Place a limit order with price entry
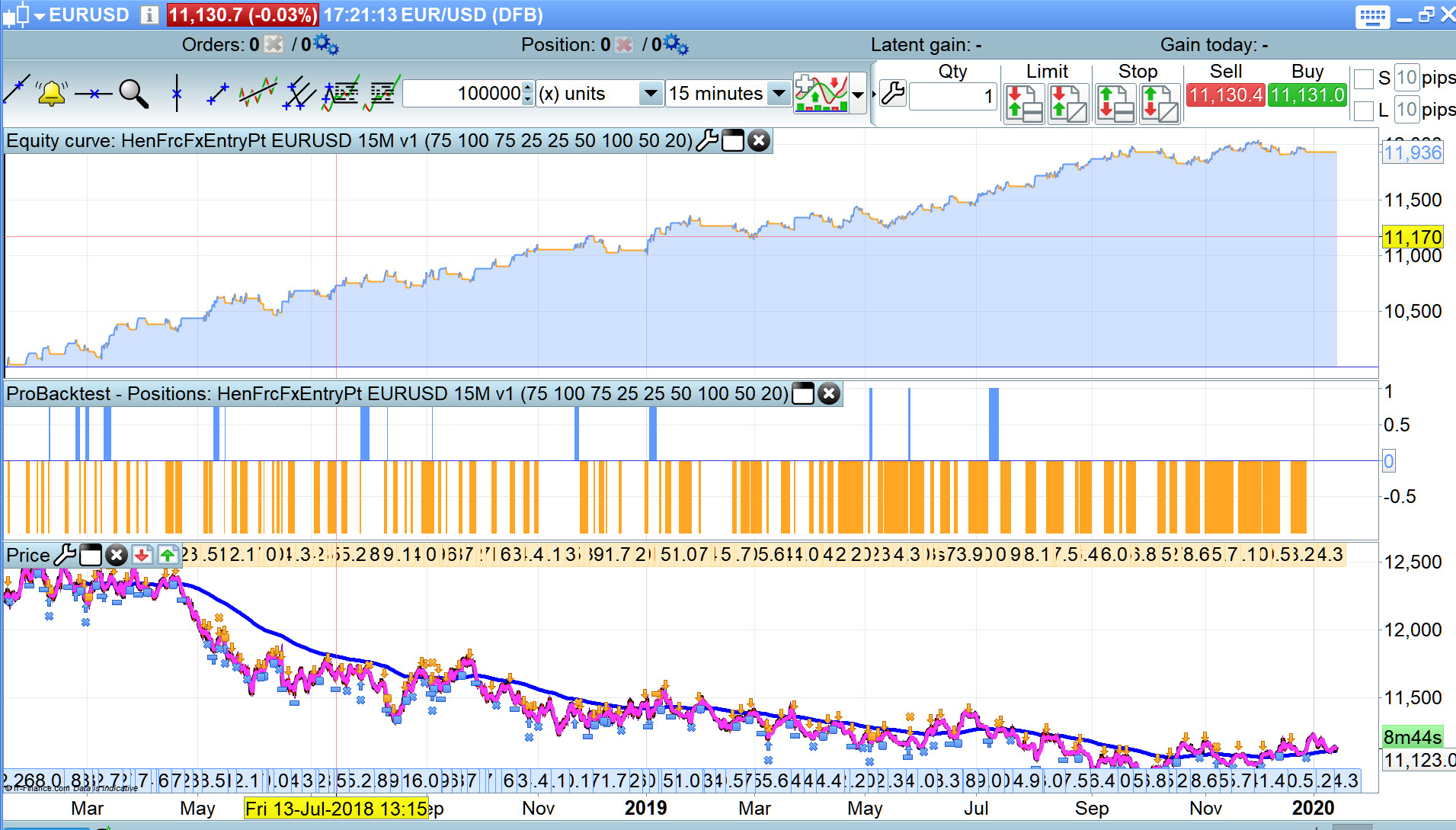 pos(1068,103)
